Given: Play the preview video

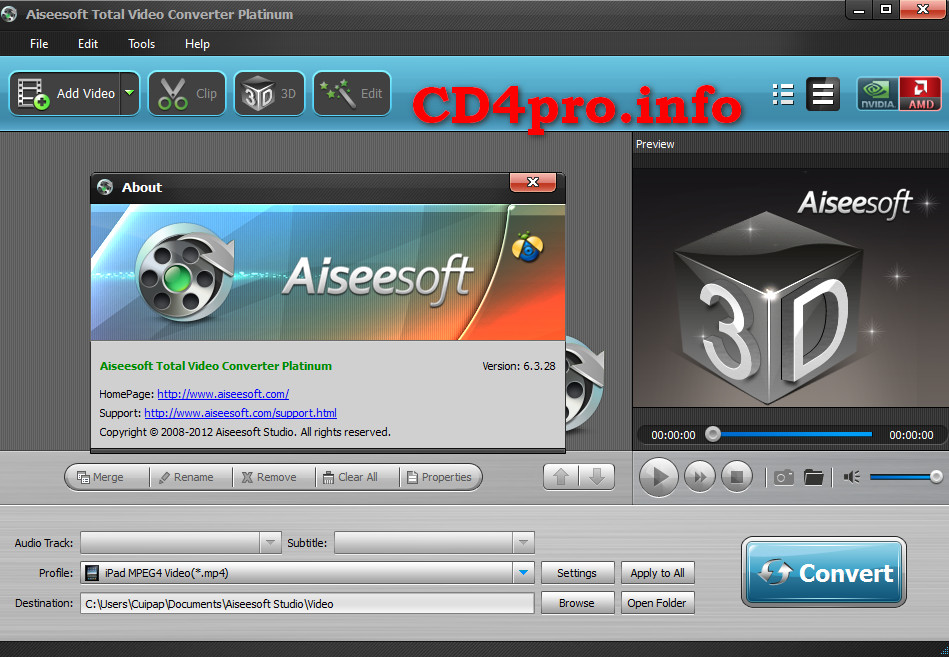Looking at the screenshot, I should pos(658,477).
